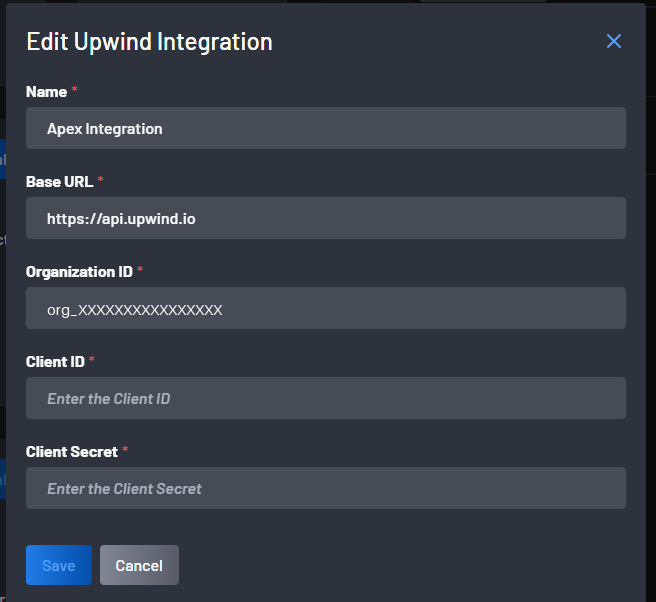Cancel editing the integration

[139, 565]
